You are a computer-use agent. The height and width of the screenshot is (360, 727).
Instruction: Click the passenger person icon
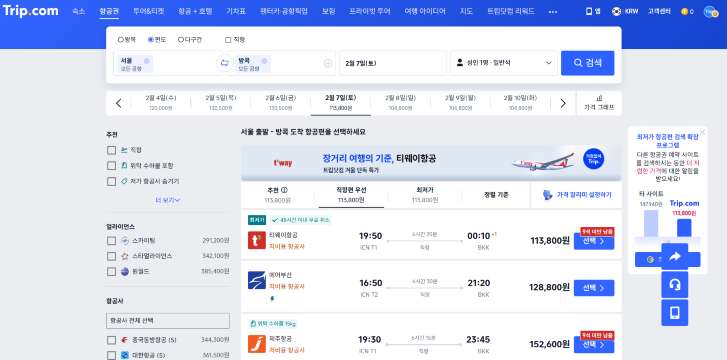click(x=460, y=63)
